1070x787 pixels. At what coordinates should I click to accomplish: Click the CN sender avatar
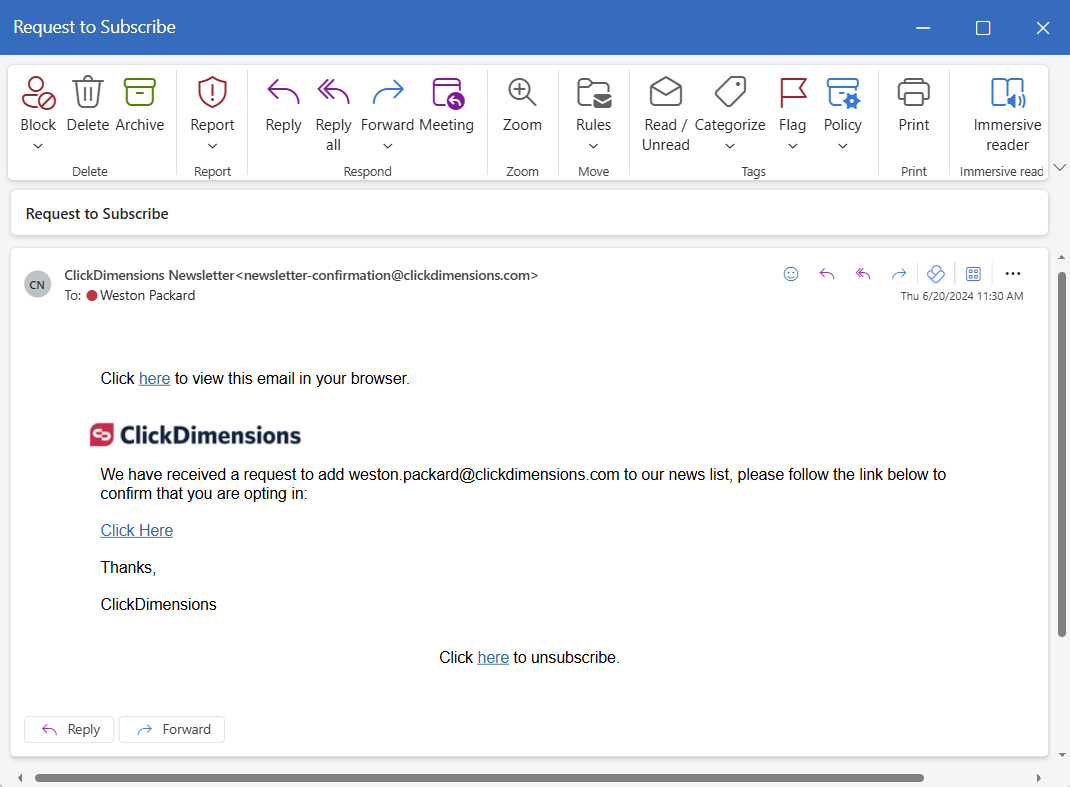(38, 285)
